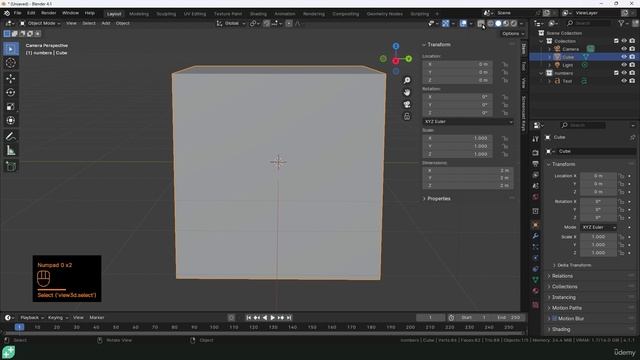640x360 pixels.
Task: Hide the Cube in the outliner
Action: (x=624, y=57)
